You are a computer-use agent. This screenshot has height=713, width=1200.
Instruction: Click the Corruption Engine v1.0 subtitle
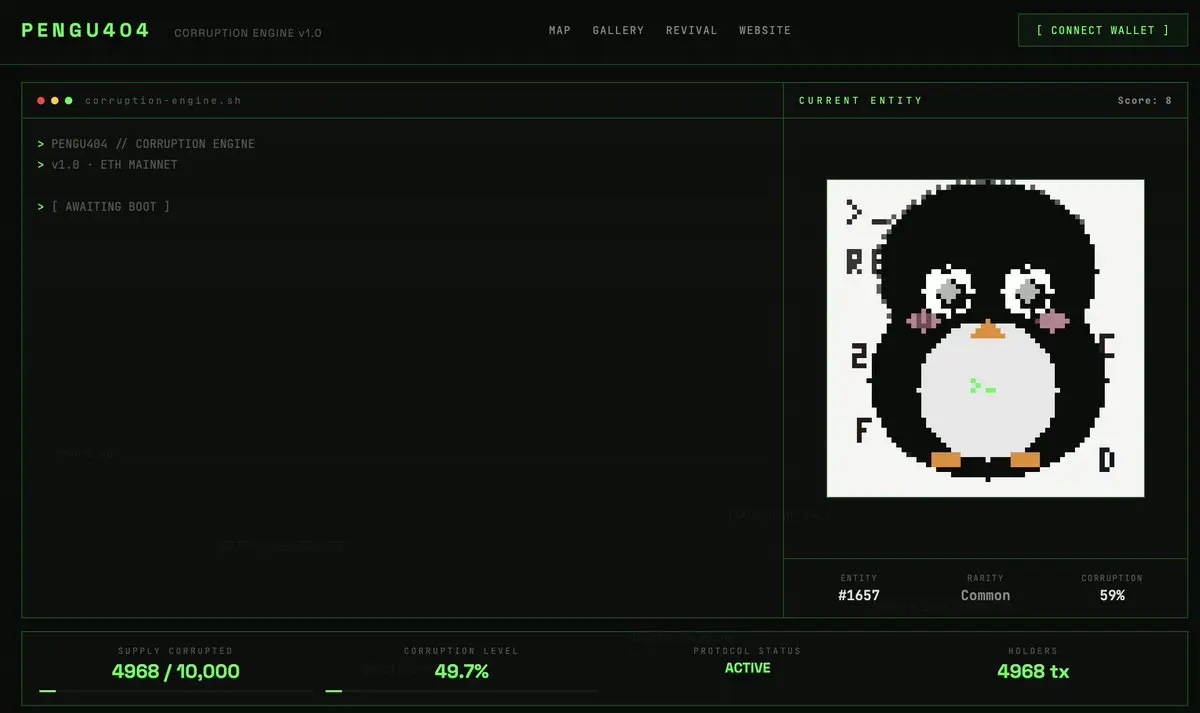248,33
